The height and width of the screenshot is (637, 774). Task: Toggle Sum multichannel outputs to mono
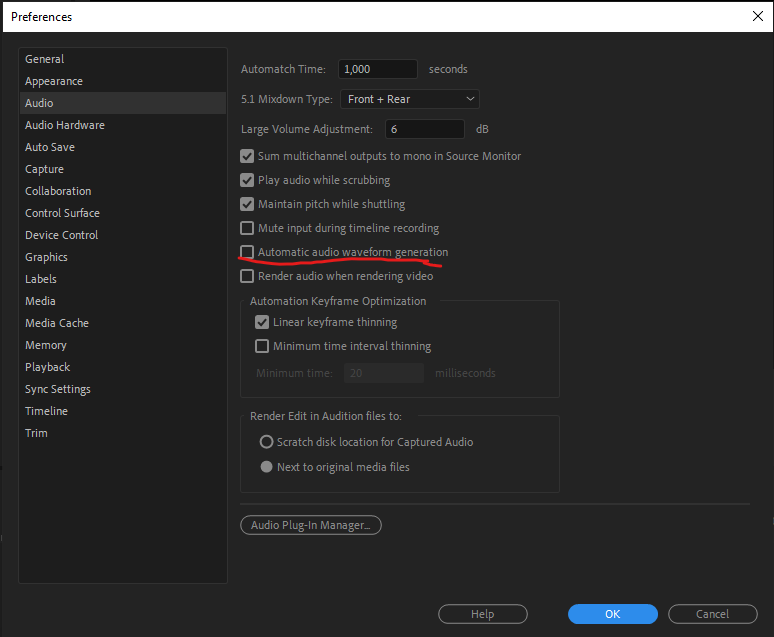pyautogui.click(x=247, y=156)
